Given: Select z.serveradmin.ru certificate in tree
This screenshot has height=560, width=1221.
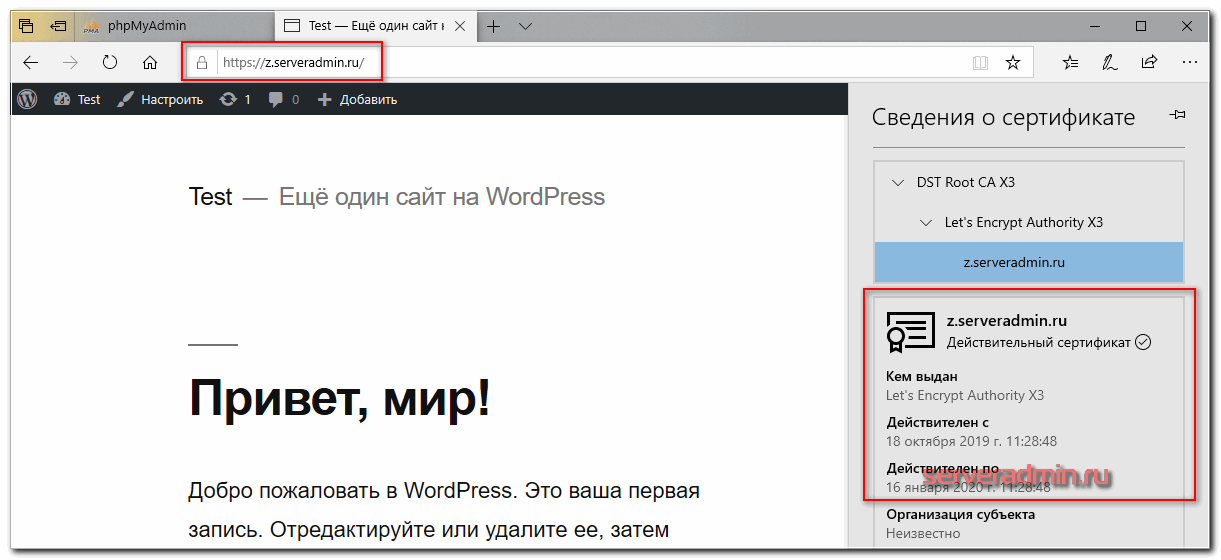Looking at the screenshot, I should coord(1013,263).
